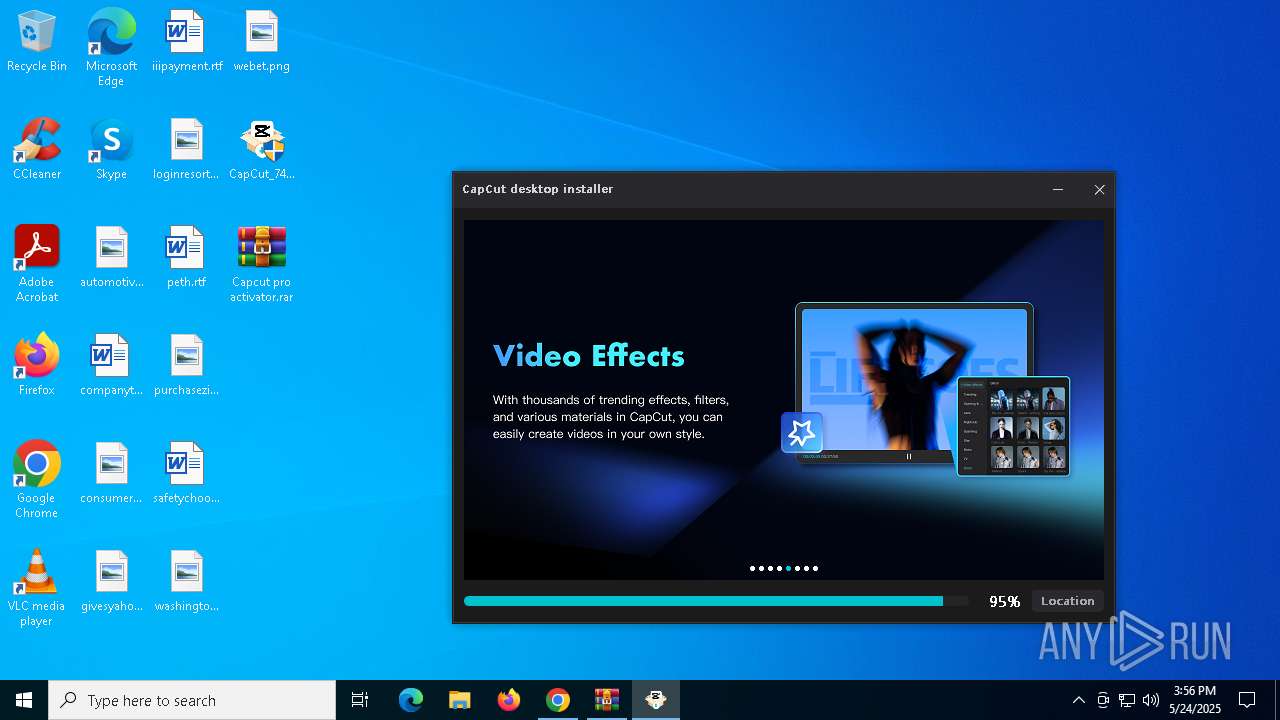The height and width of the screenshot is (720, 1280).
Task: Open the Recycle Bin desktop icon
Action: [x=37, y=42]
